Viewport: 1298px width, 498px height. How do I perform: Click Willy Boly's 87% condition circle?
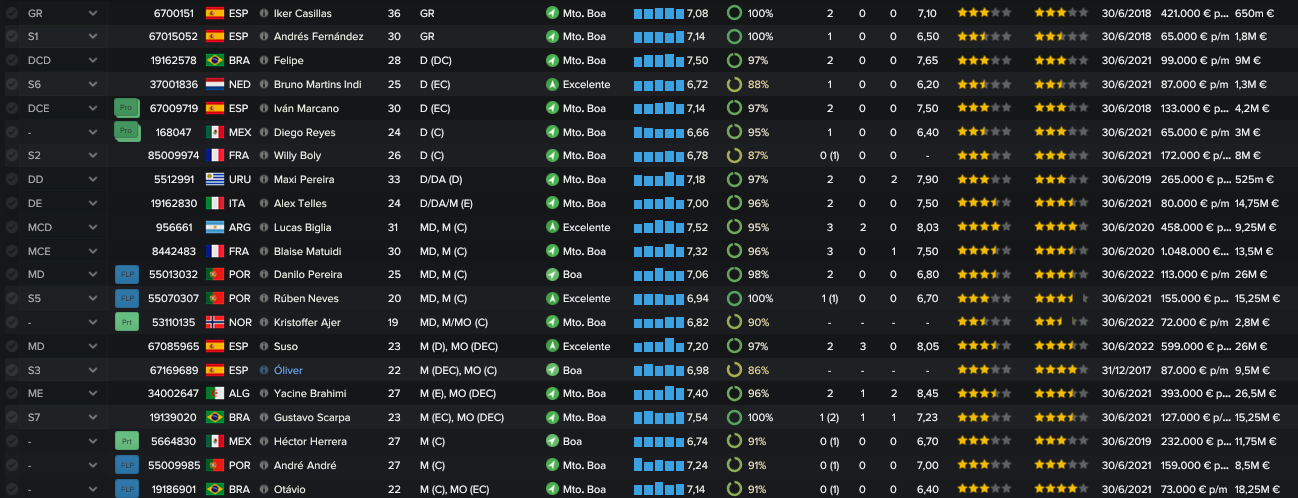pos(734,156)
